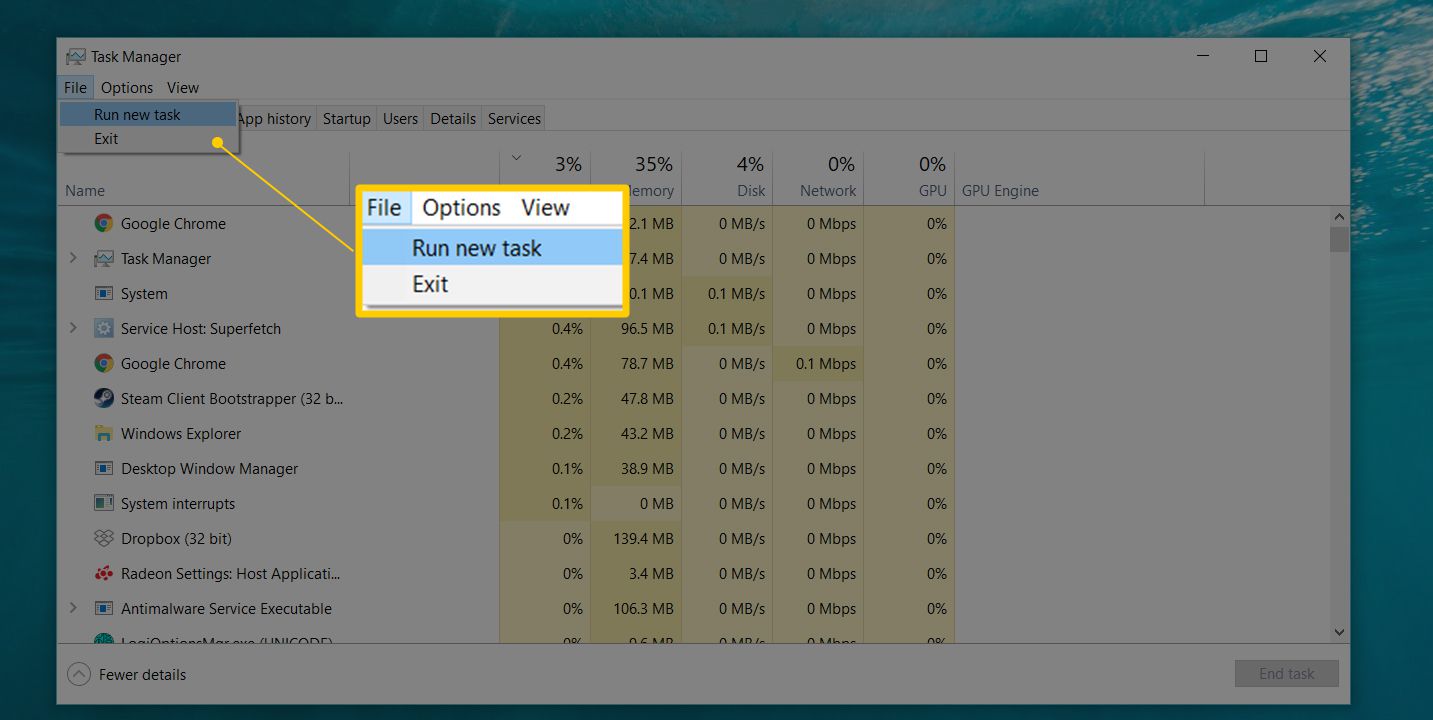Click the Steam Client Bootstrapper icon
1433x720 pixels.
103,398
